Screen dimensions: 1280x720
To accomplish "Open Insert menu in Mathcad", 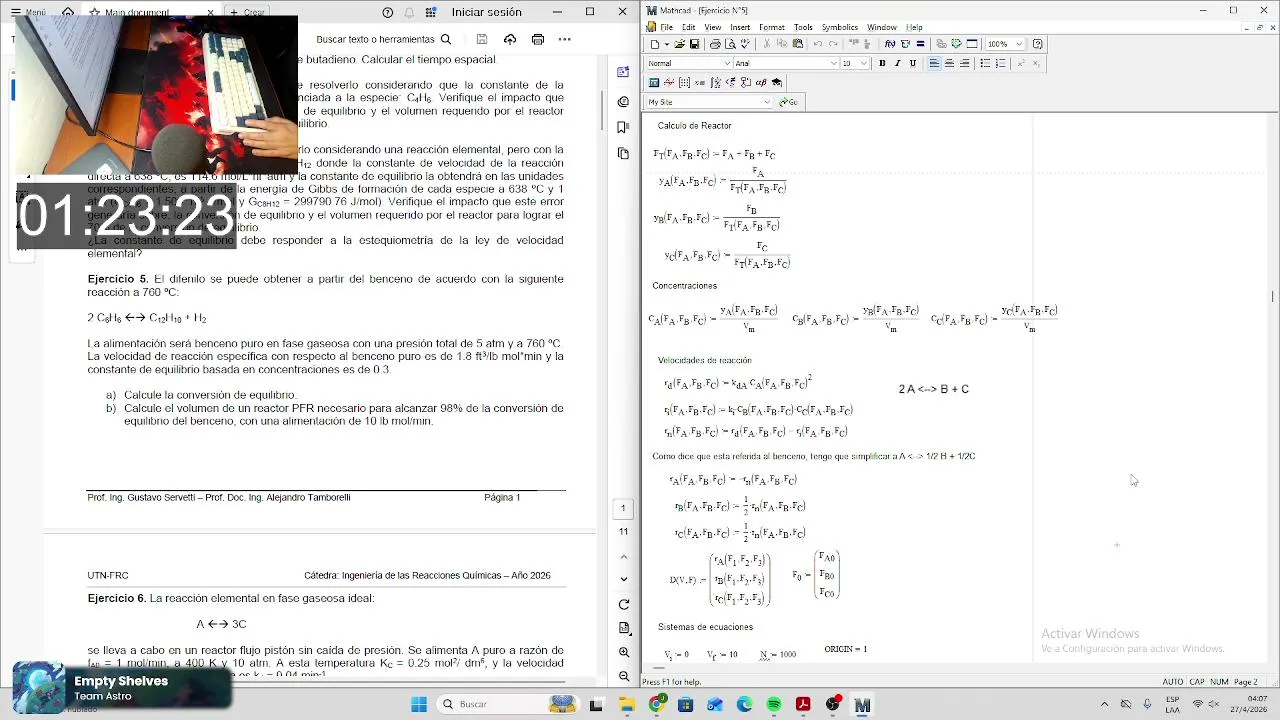I will tap(740, 27).
